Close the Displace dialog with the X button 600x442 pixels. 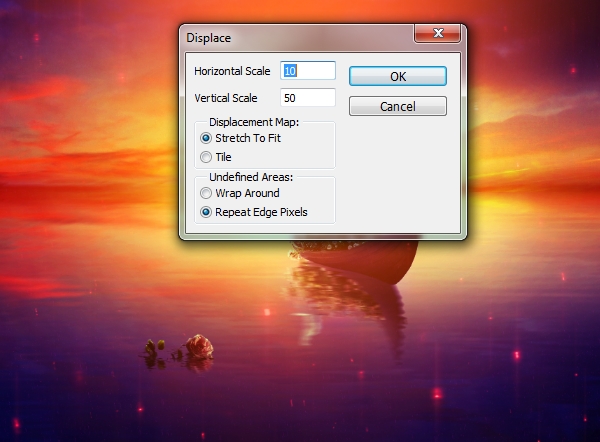pyautogui.click(x=437, y=33)
